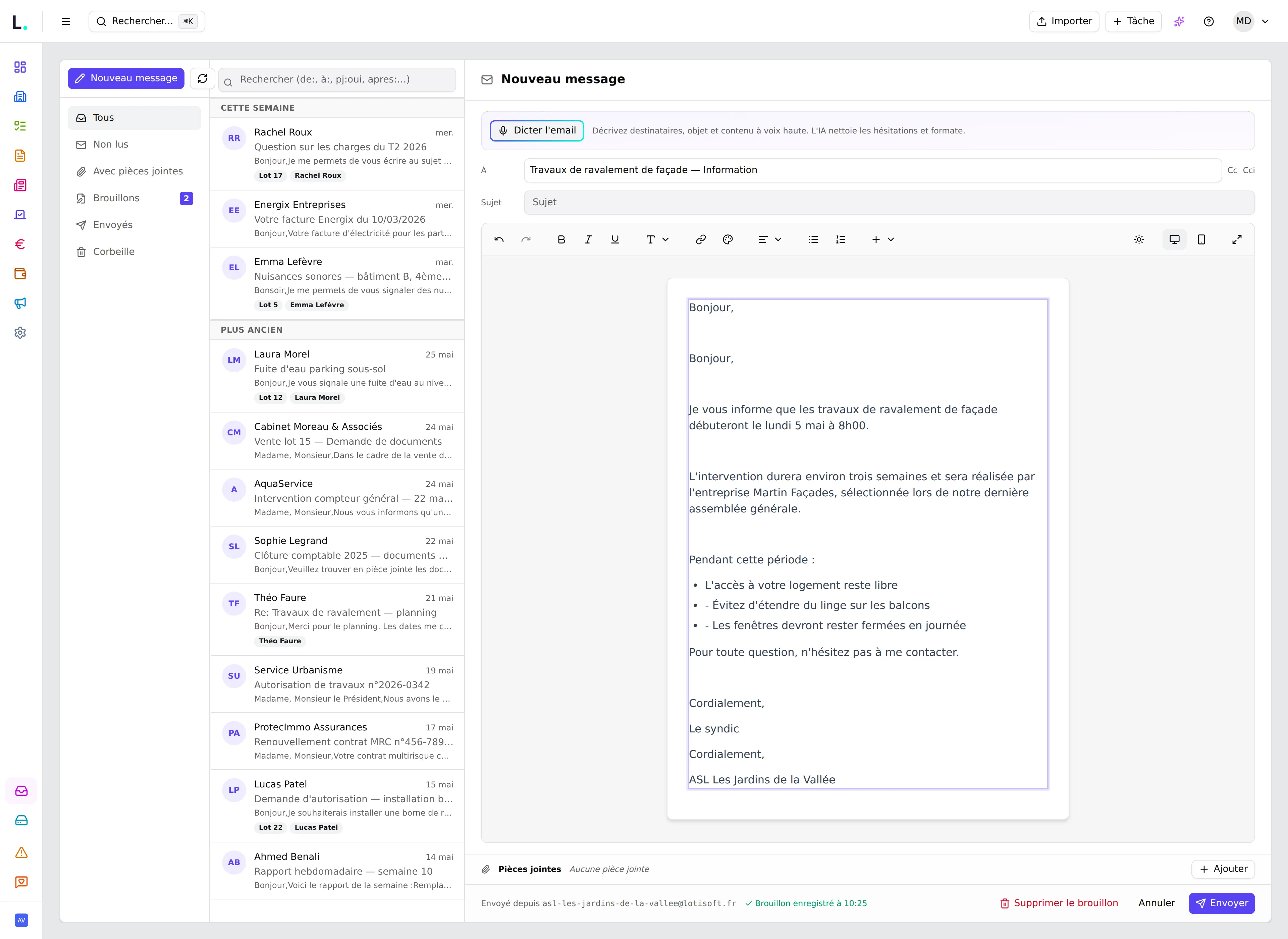
Task: Open the checklist tasks icon in sidebar
Action: (x=20, y=126)
